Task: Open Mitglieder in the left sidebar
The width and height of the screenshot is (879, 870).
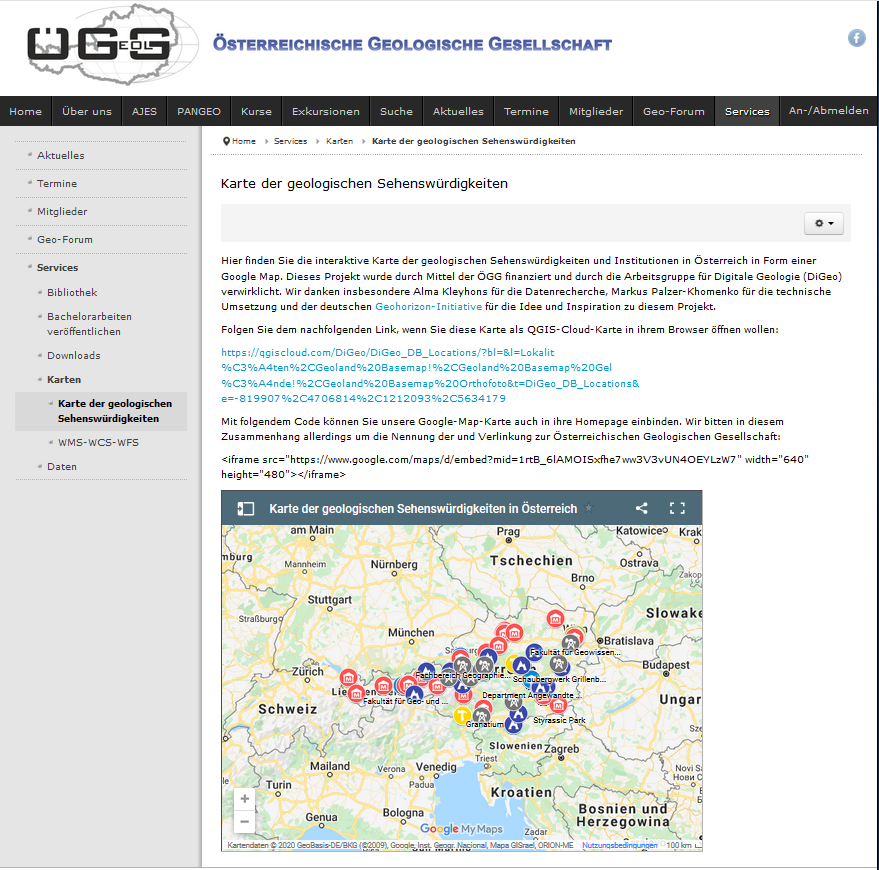Action: point(62,211)
